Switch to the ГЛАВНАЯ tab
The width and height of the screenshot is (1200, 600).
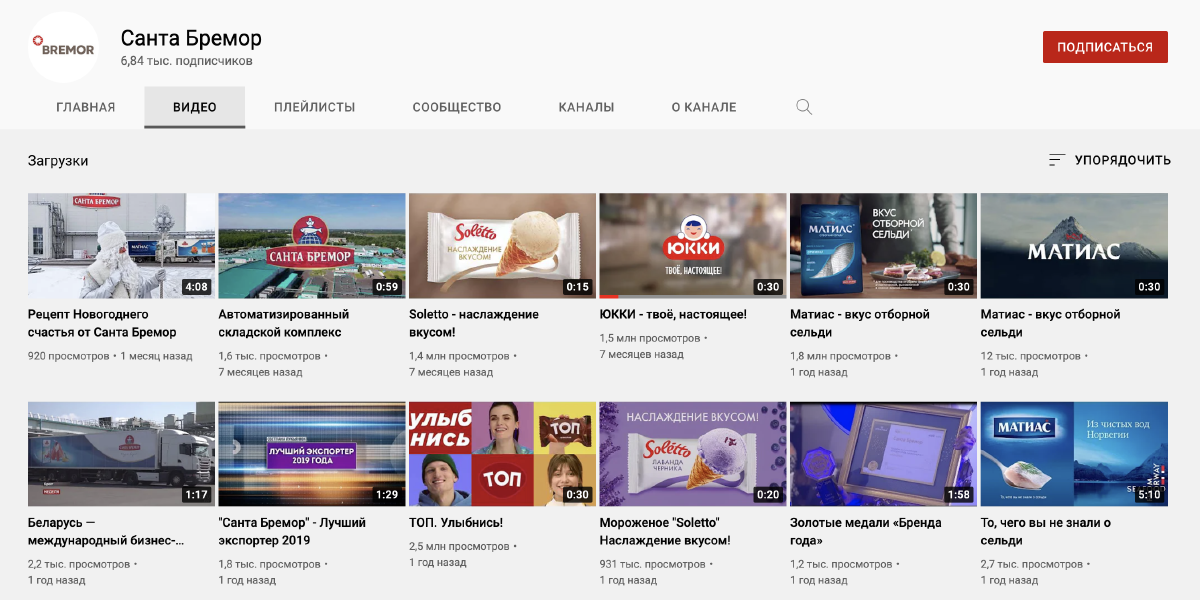click(x=86, y=107)
